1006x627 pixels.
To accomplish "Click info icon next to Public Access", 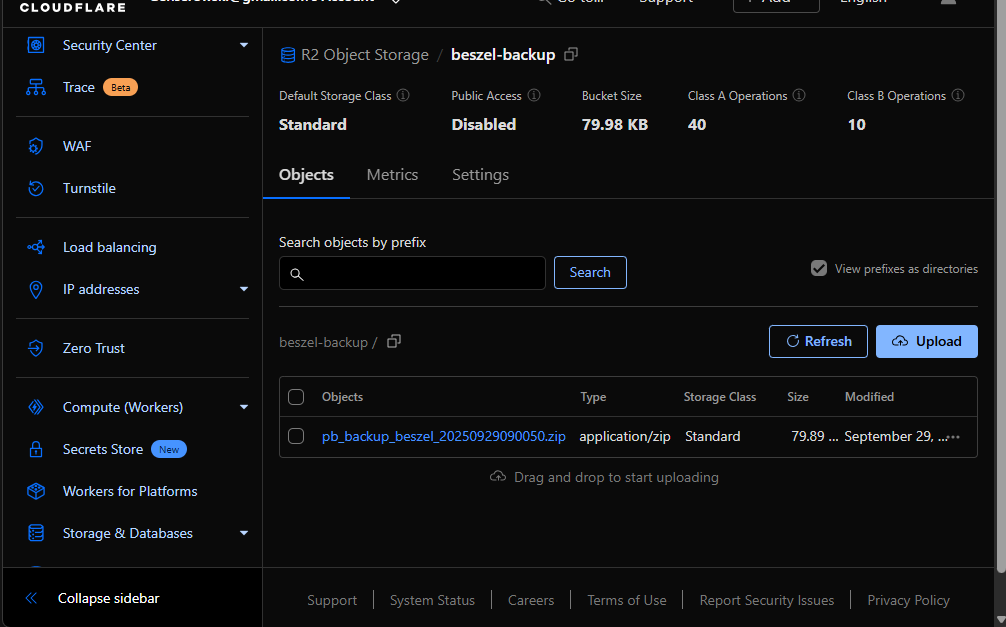I will [x=534, y=96].
